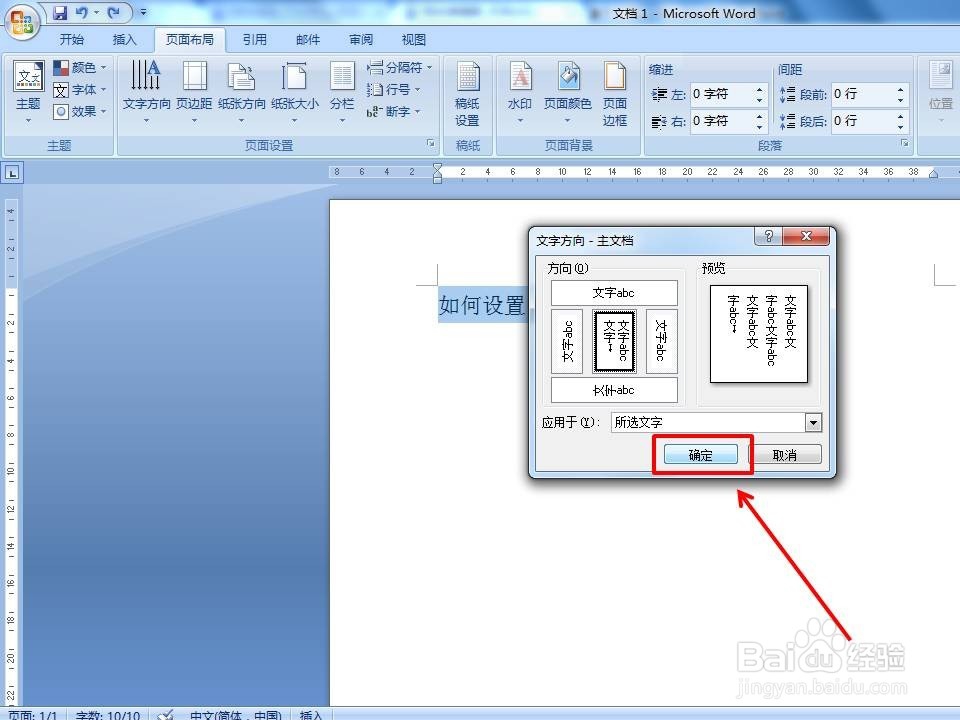Switch to the Home (开始) tab
Viewport: 960px width, 720px height.
[x=72, y=40]
